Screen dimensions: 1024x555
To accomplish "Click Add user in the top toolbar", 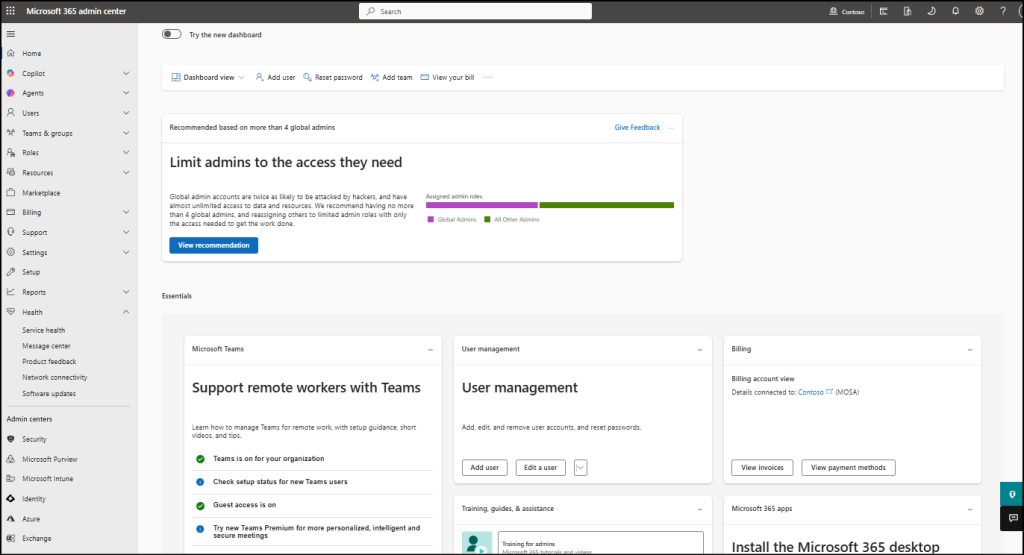I will tap(275, 77).
